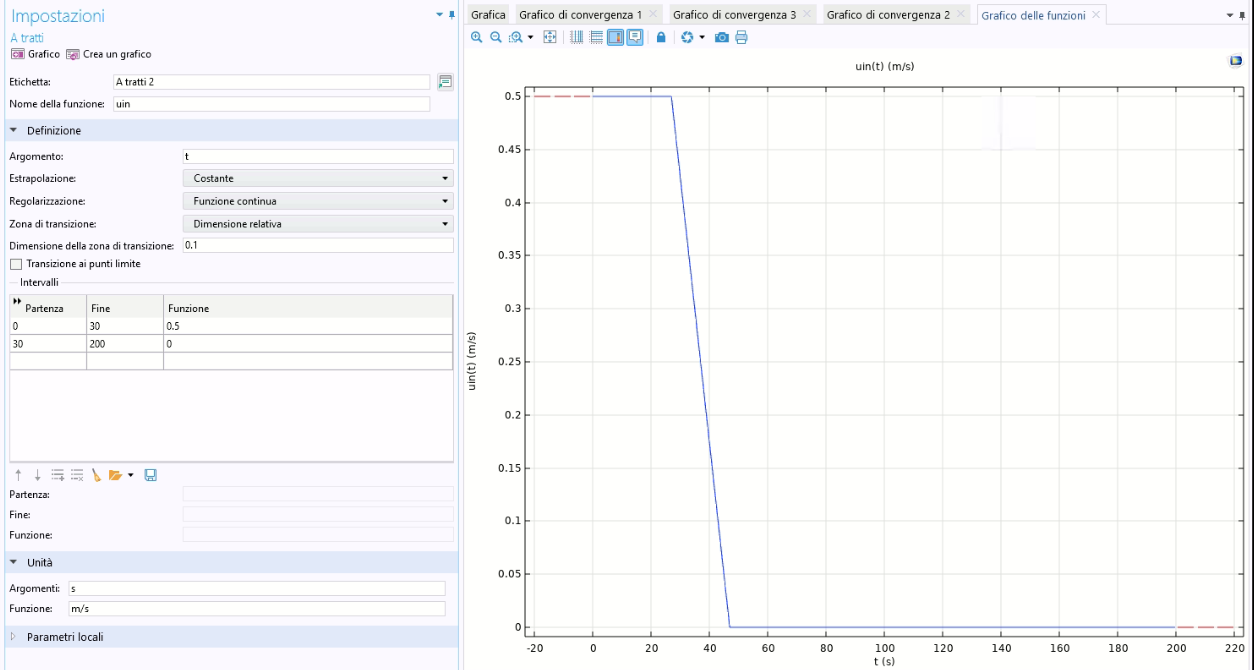This screenshot has width=1254, height=670.
Task: Toggle the vertical grid lines button
Action: [x=577, y=37]
